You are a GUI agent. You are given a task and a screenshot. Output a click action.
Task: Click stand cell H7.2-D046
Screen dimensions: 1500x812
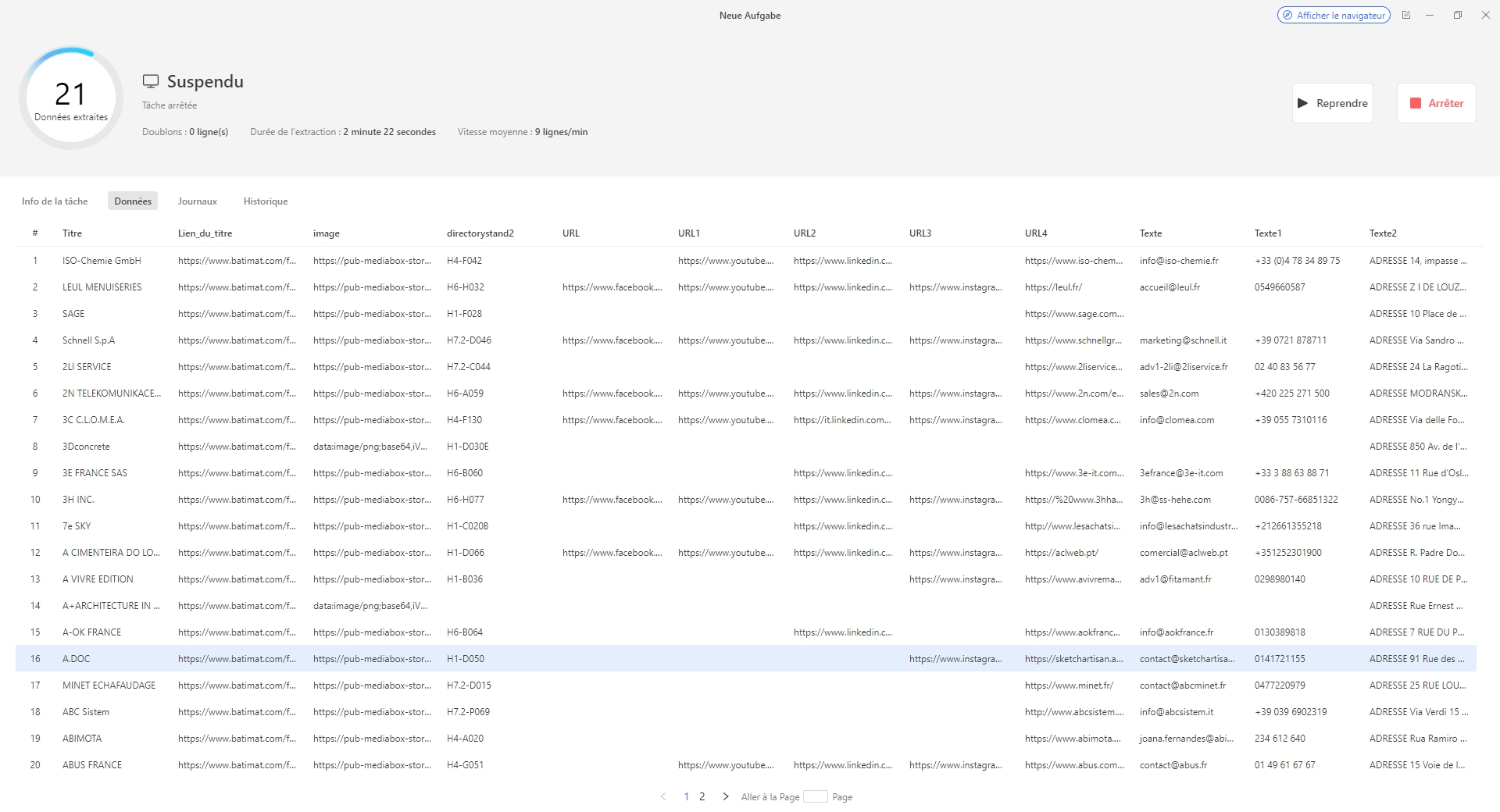coord(470,340)
